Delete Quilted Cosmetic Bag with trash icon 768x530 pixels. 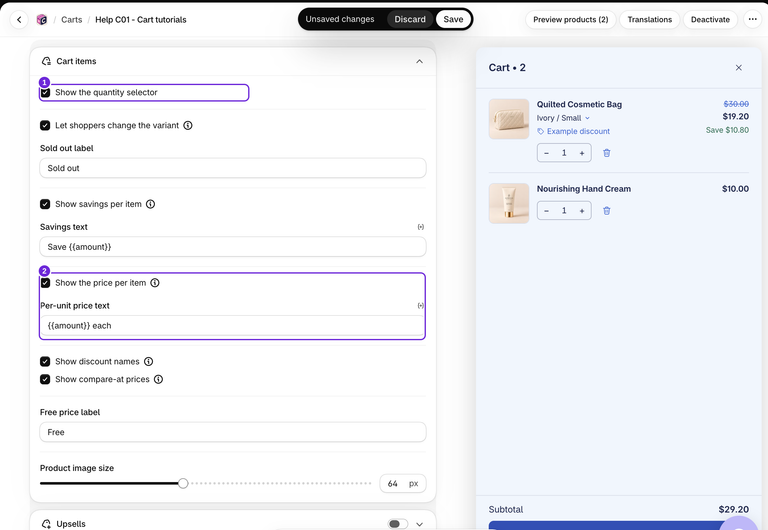point(606,153)
